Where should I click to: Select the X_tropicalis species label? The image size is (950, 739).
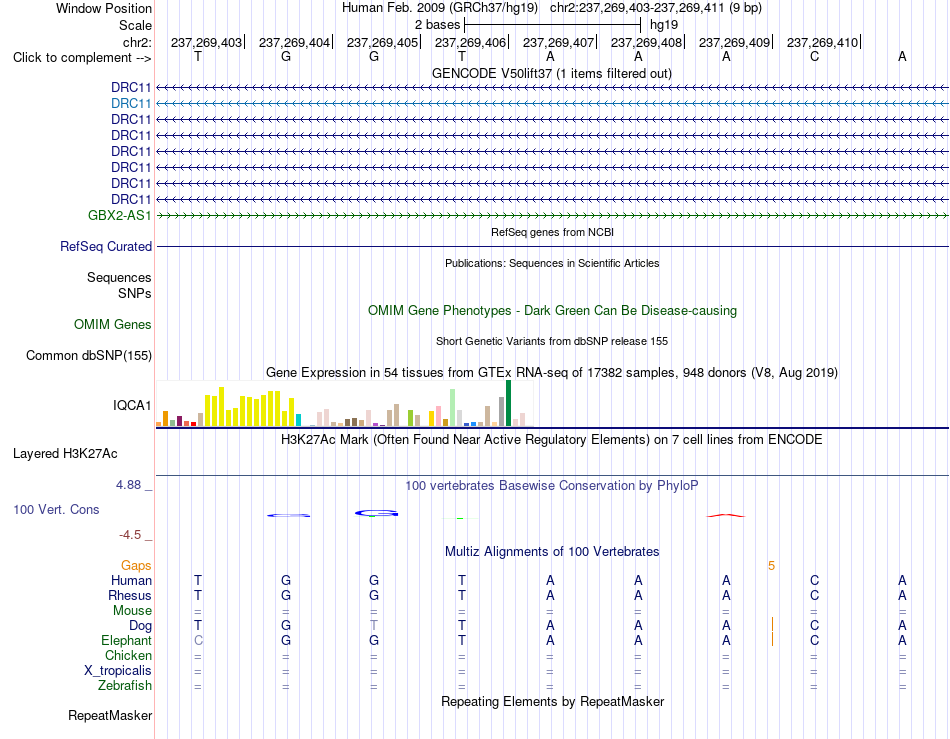tap(118, 671)
